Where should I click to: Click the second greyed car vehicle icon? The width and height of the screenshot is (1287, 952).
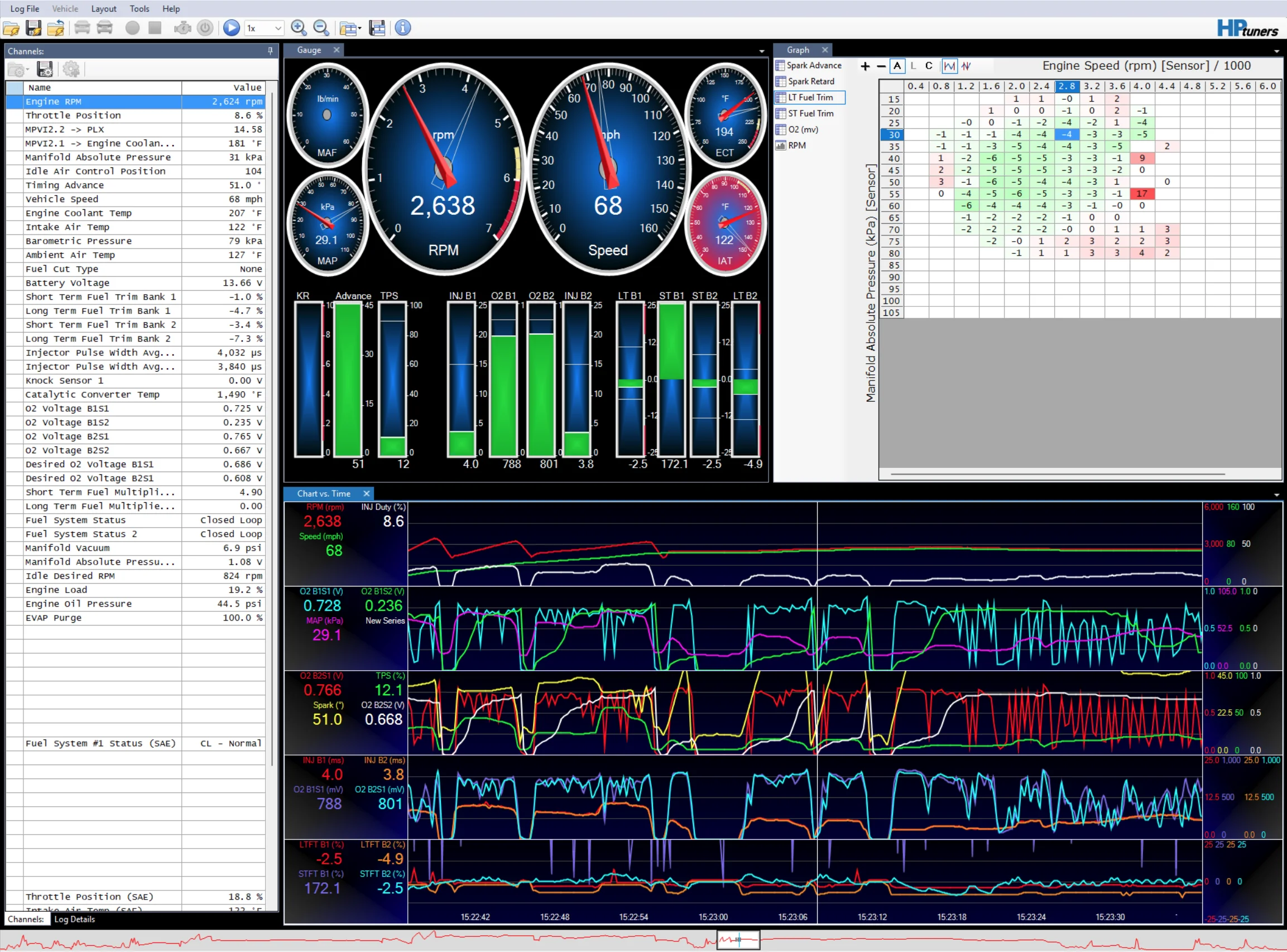tap(105, 28)
